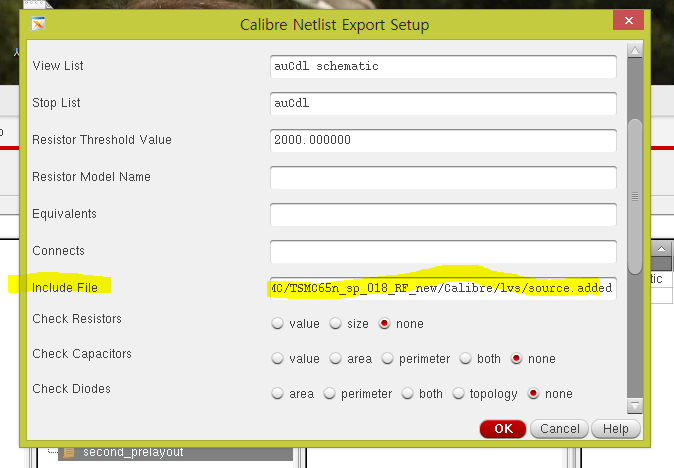Image resolution: width=674 pixels, height=468 pixels.
Task: Select Check Diodes topology option
Action: coord(458,393)
